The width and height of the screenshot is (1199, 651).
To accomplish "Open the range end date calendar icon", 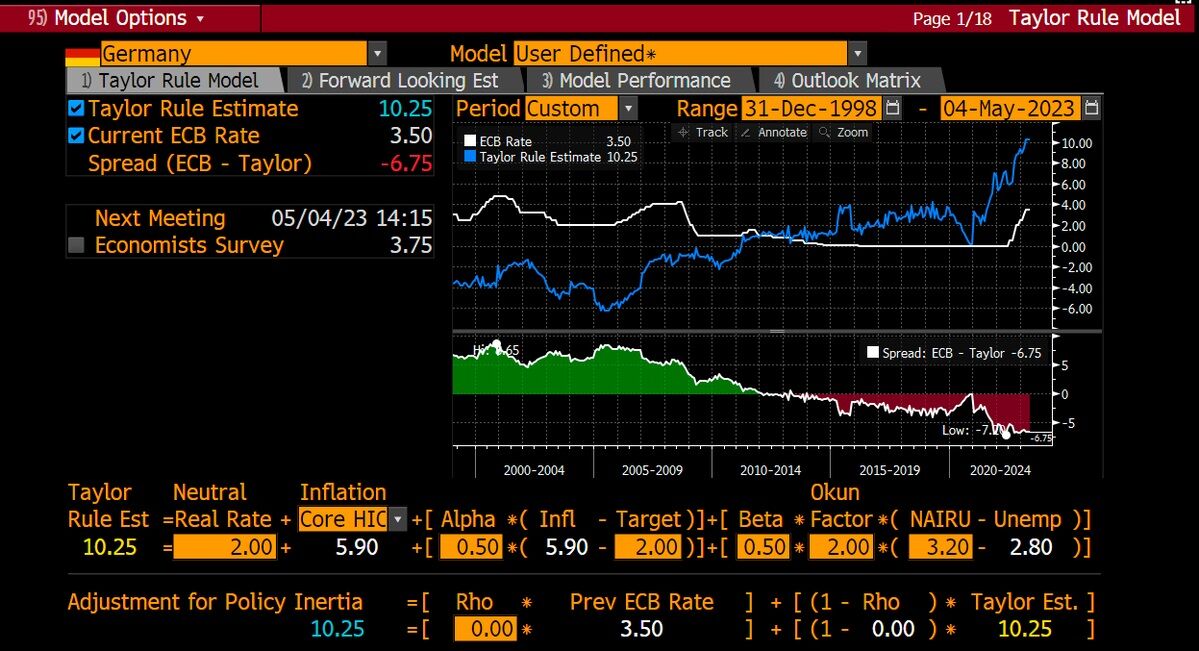I will [1092, 109].
